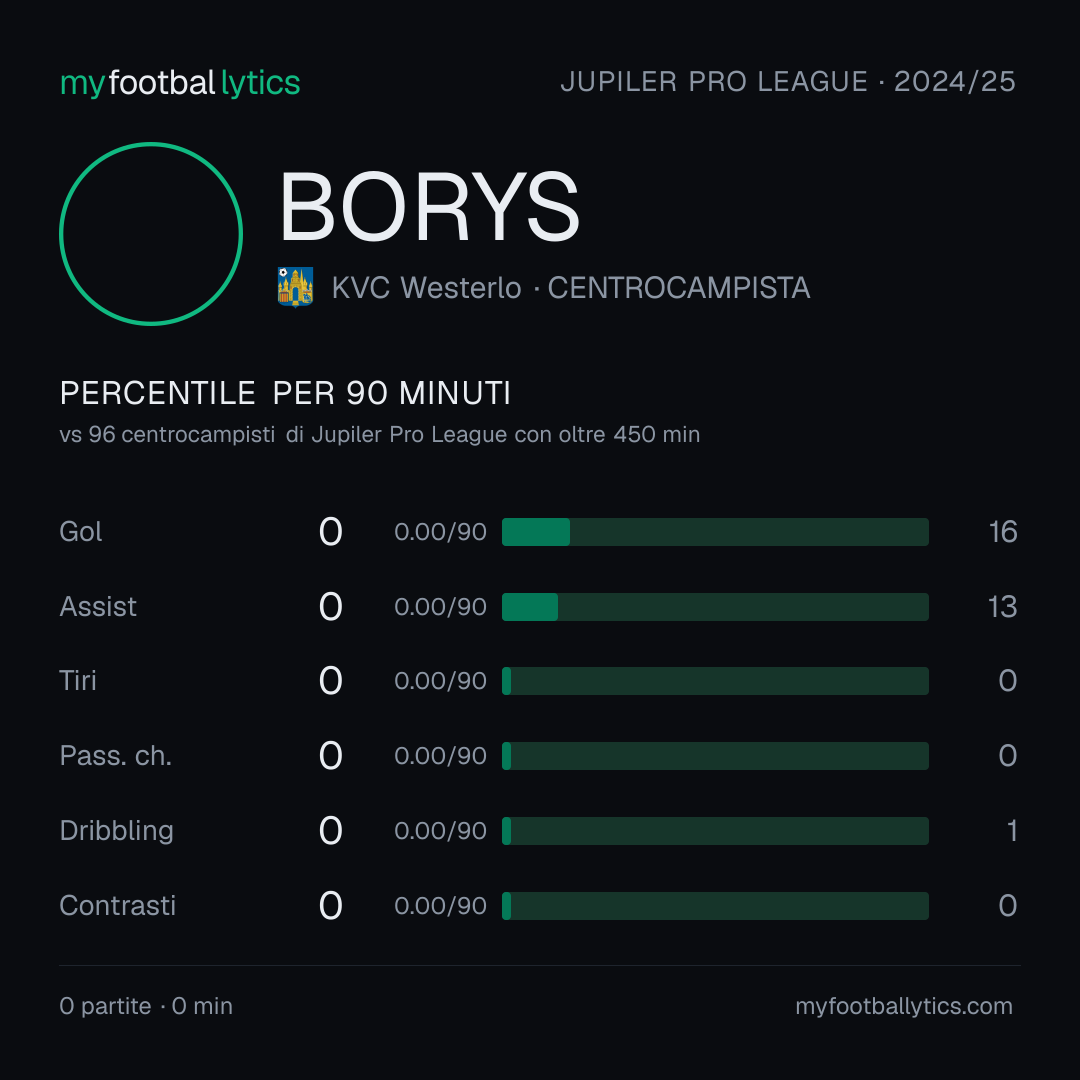Click the Assist percentile bar
The width and height of the screenshot is (1080, 1080).
pos(715,607)
